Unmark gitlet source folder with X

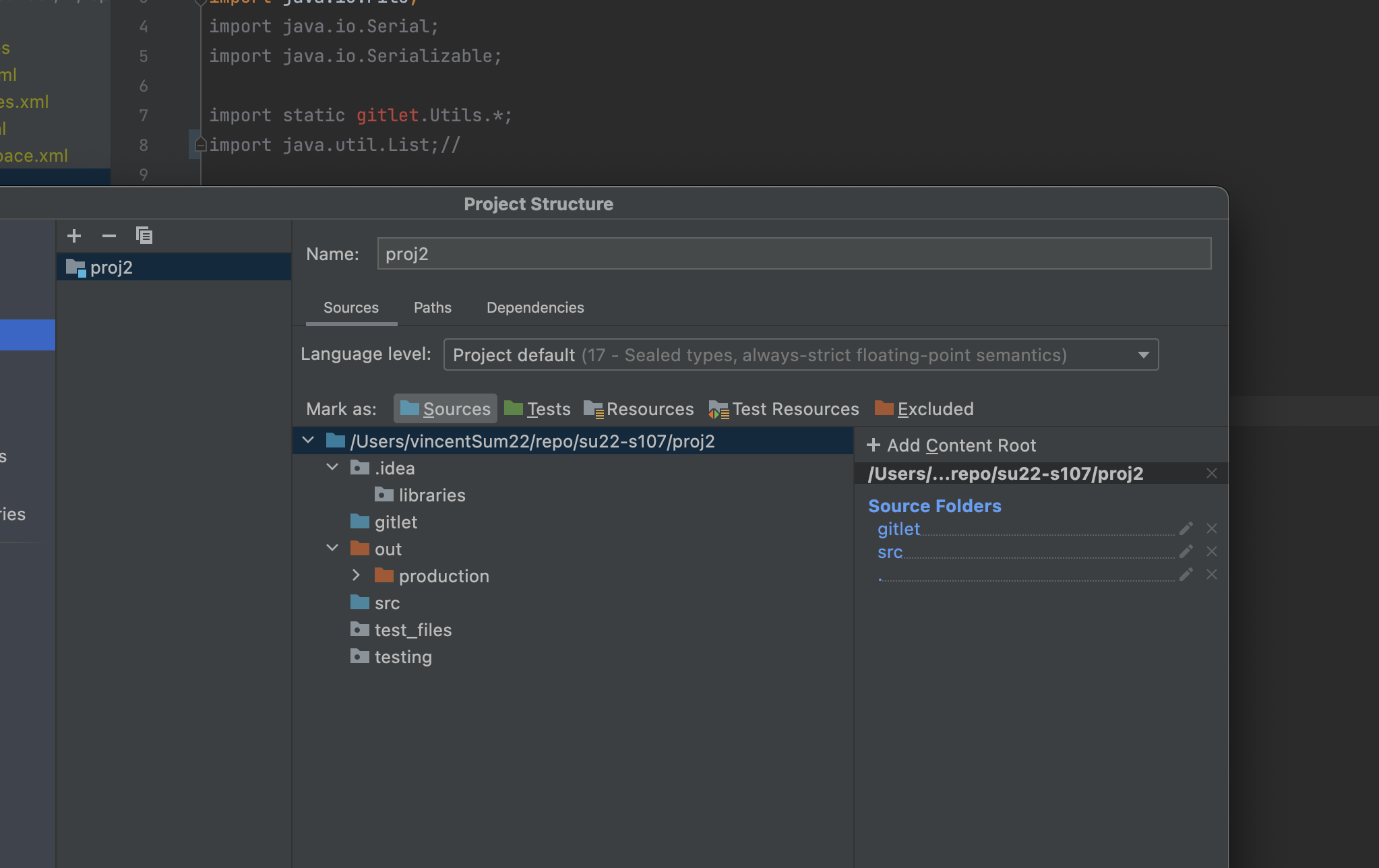(x=1212, y=529)
